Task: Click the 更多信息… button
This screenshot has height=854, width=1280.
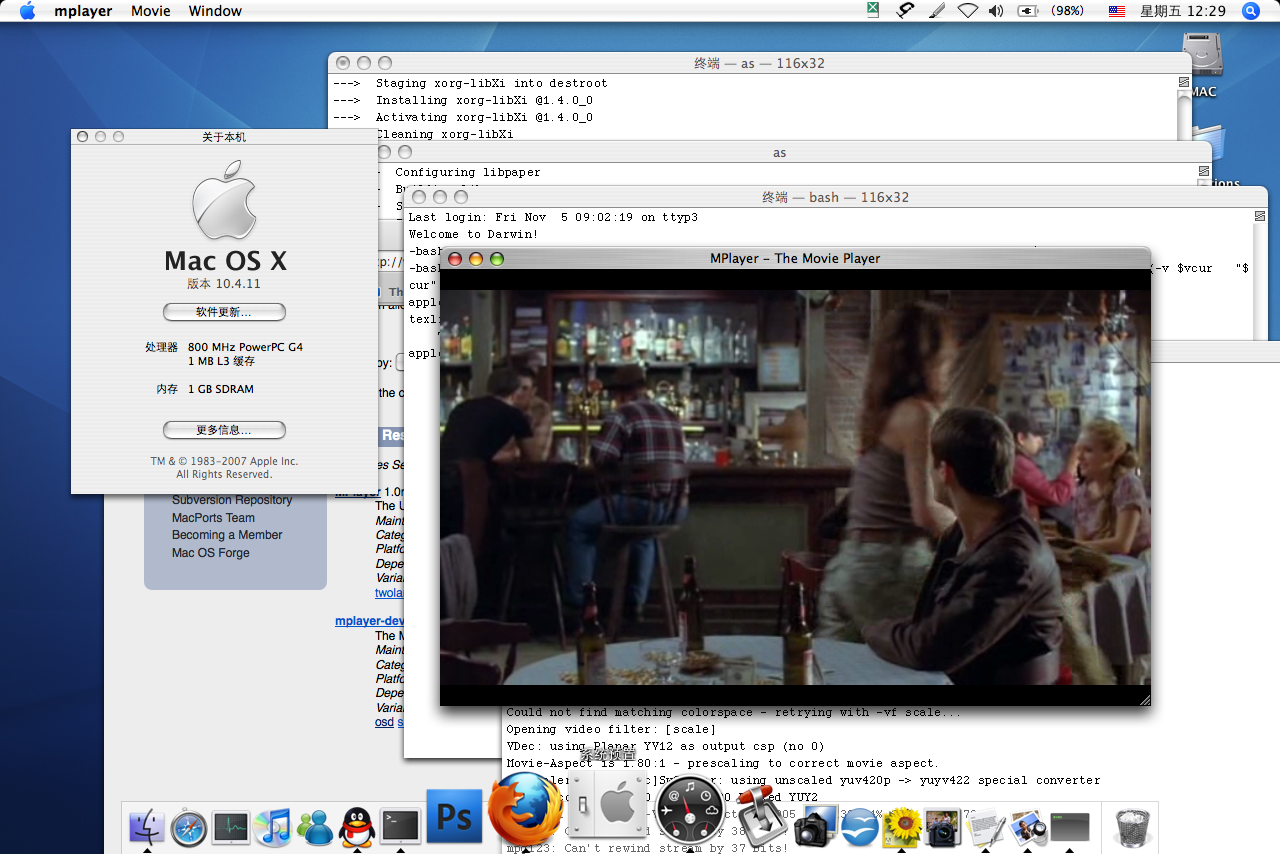Action: [x=224, y=430]
